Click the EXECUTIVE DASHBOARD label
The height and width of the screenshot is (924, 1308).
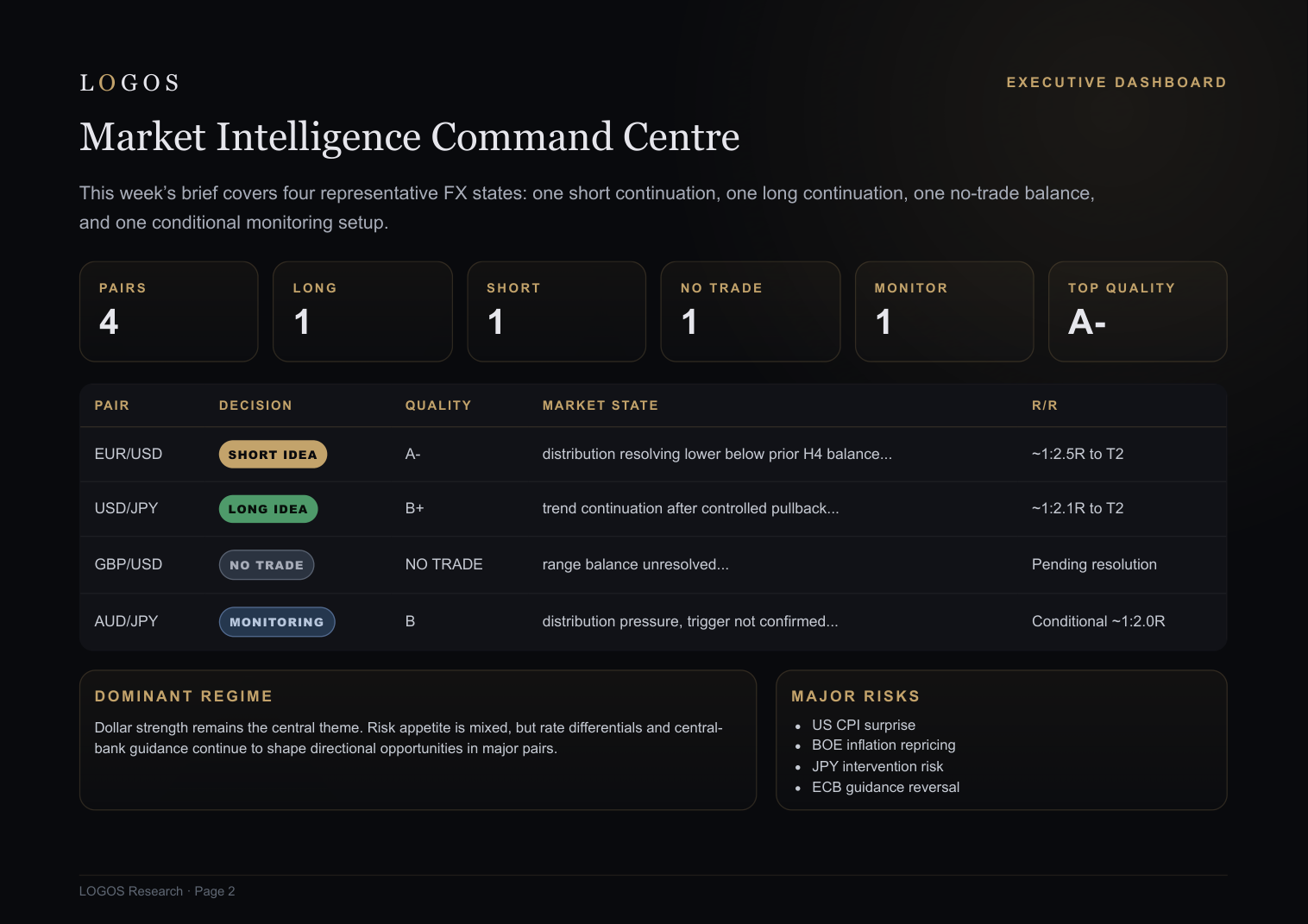coord(1116,83)
